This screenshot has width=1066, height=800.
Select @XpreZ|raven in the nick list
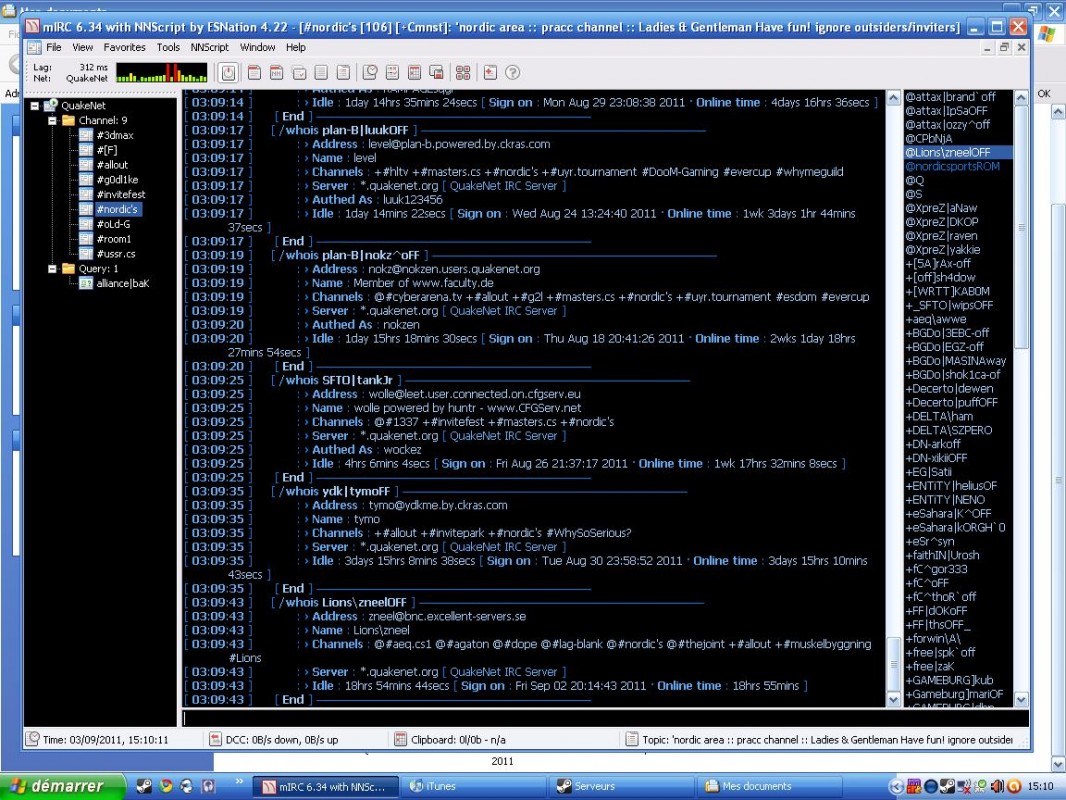tap(941, 236)
